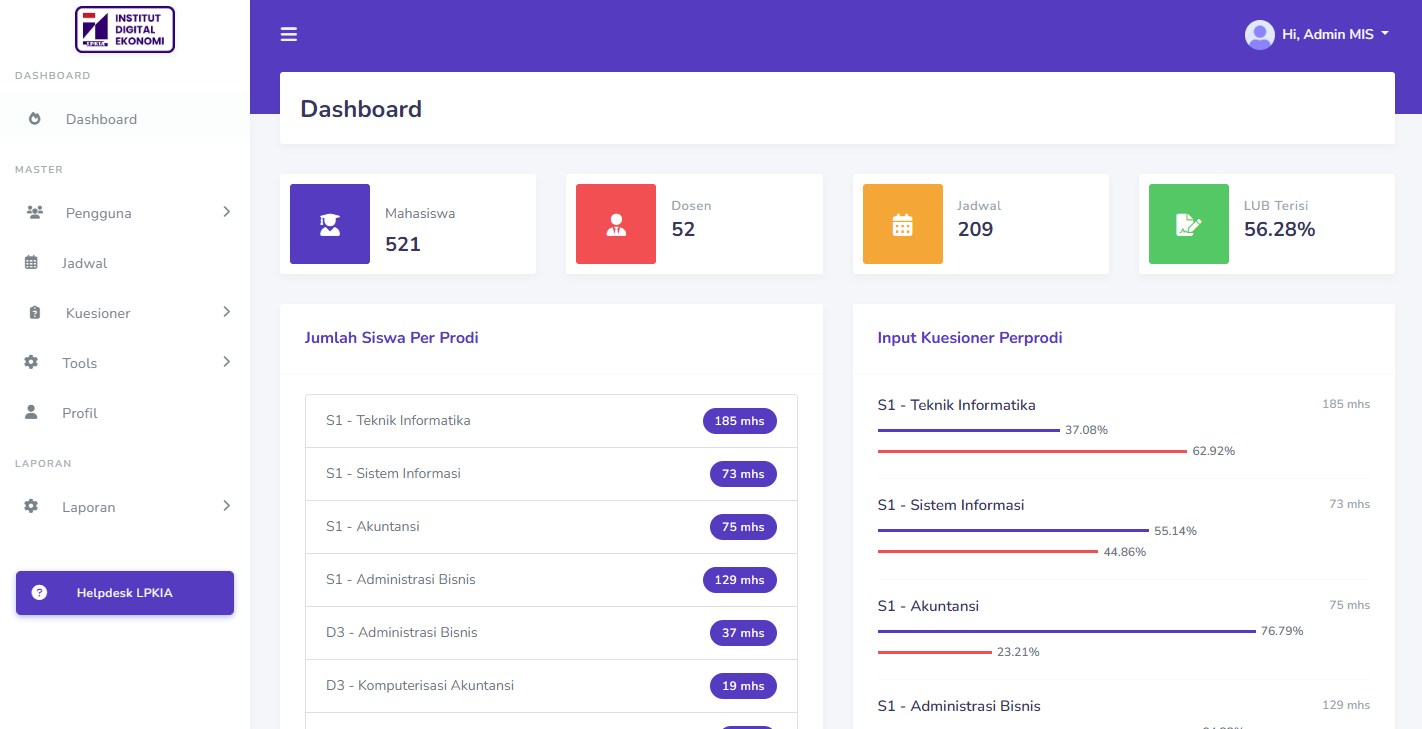Expand the Kuesioner submenu chevron

click(226, 312)
